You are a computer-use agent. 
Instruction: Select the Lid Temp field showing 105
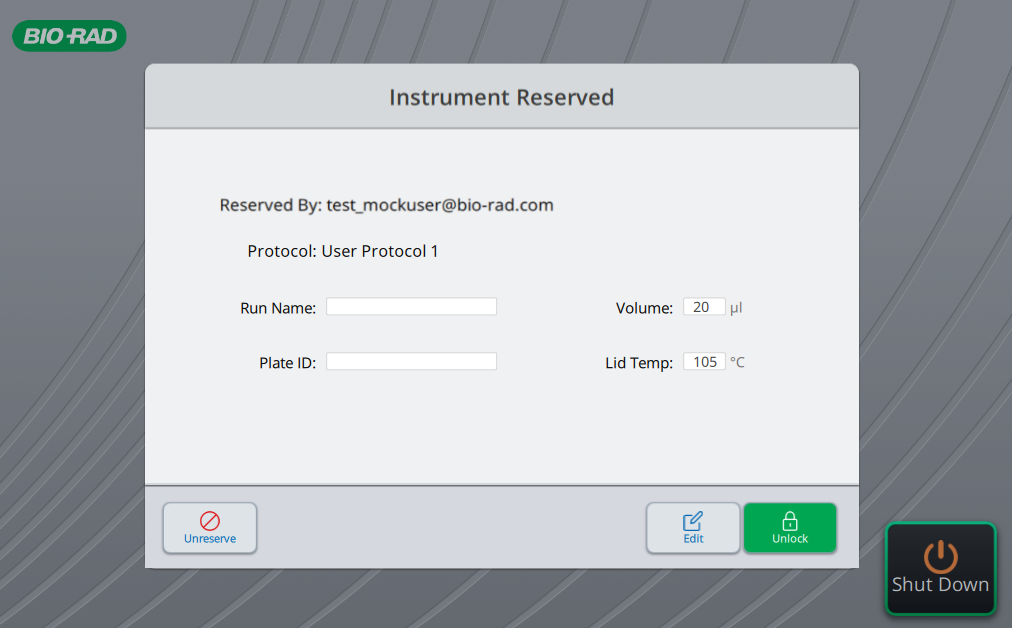click(704, 361)
